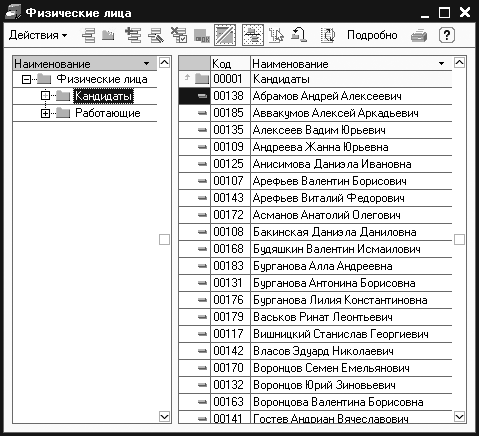Toggle the pressed icon with a diagonal line
This screenshot has height=436, width=479.
point(225,35)
